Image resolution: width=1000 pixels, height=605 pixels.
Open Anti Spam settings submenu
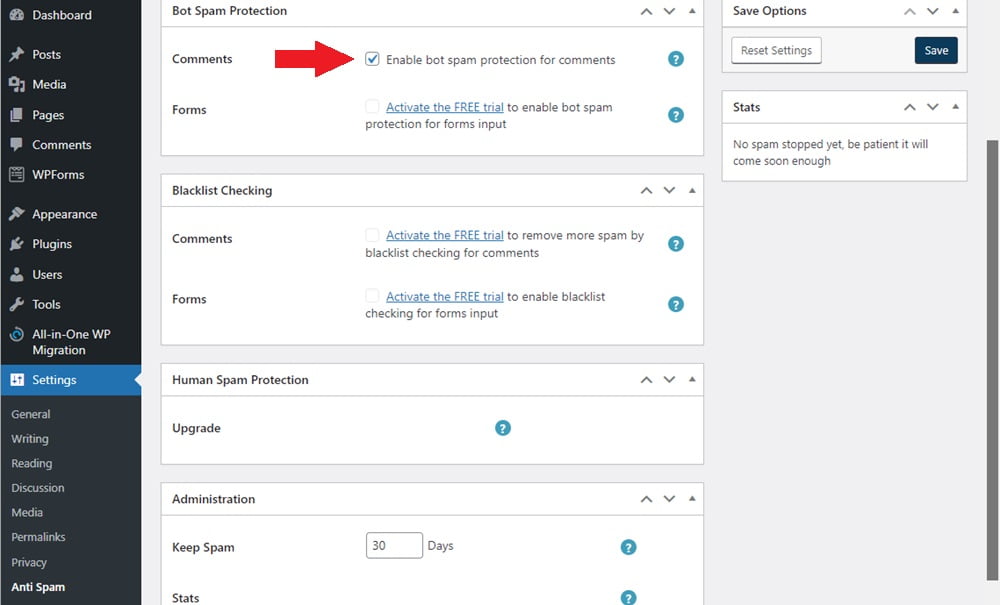[x=38, y=587]
